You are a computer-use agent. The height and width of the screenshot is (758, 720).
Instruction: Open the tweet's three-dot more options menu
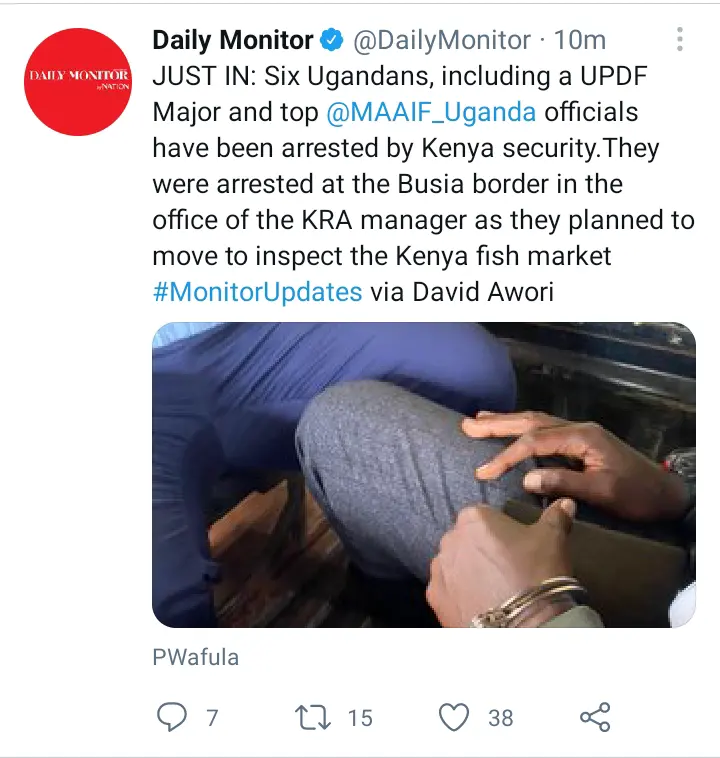[679, 39]
